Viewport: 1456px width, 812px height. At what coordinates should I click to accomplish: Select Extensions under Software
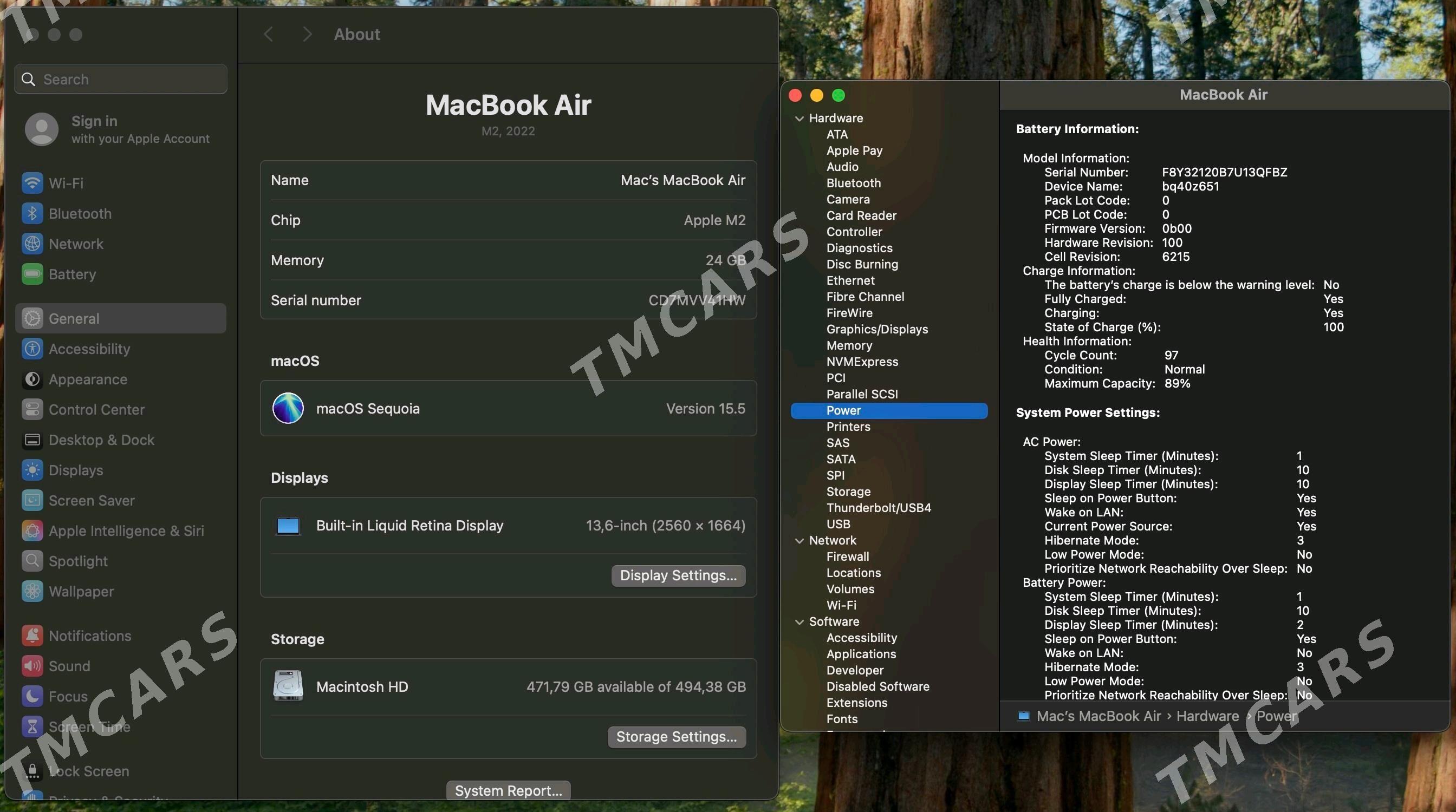coord(857,703)
